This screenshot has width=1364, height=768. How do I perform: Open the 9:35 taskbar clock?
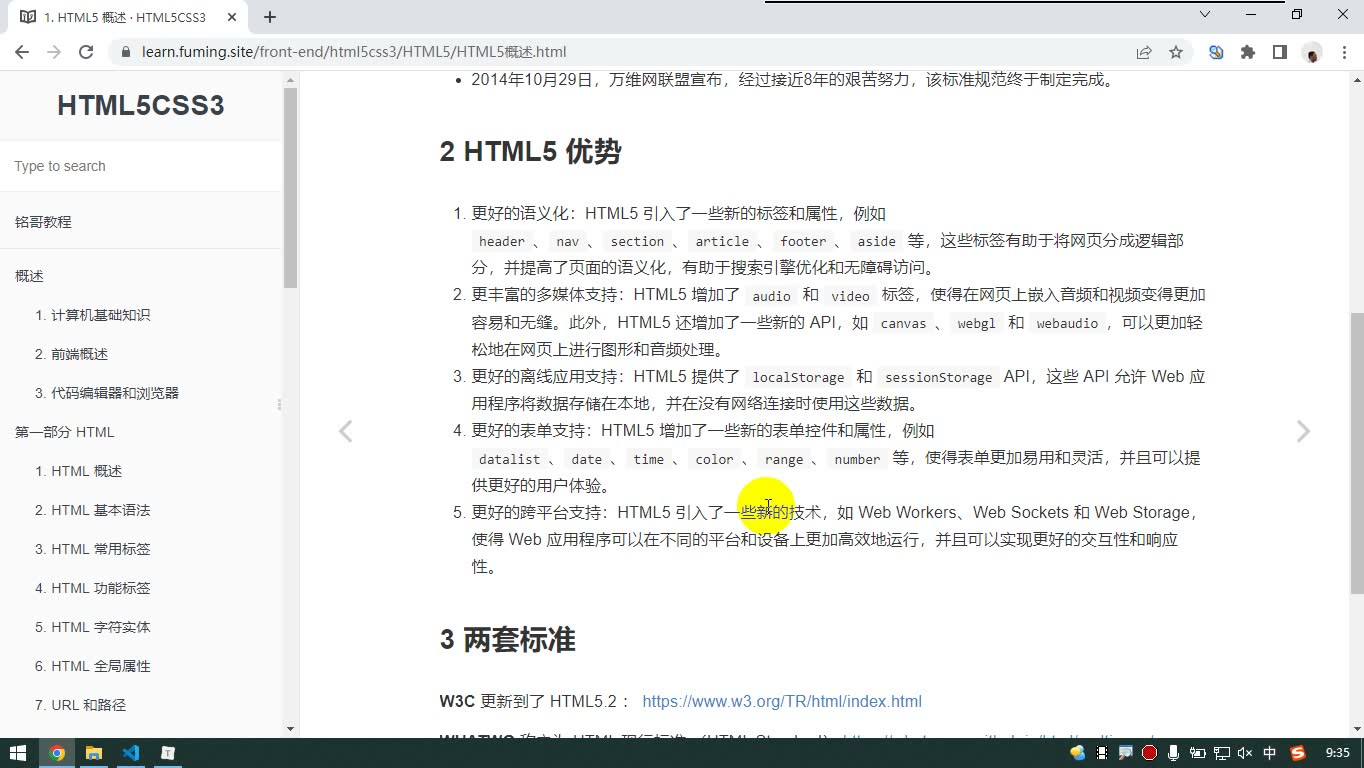1337,753
